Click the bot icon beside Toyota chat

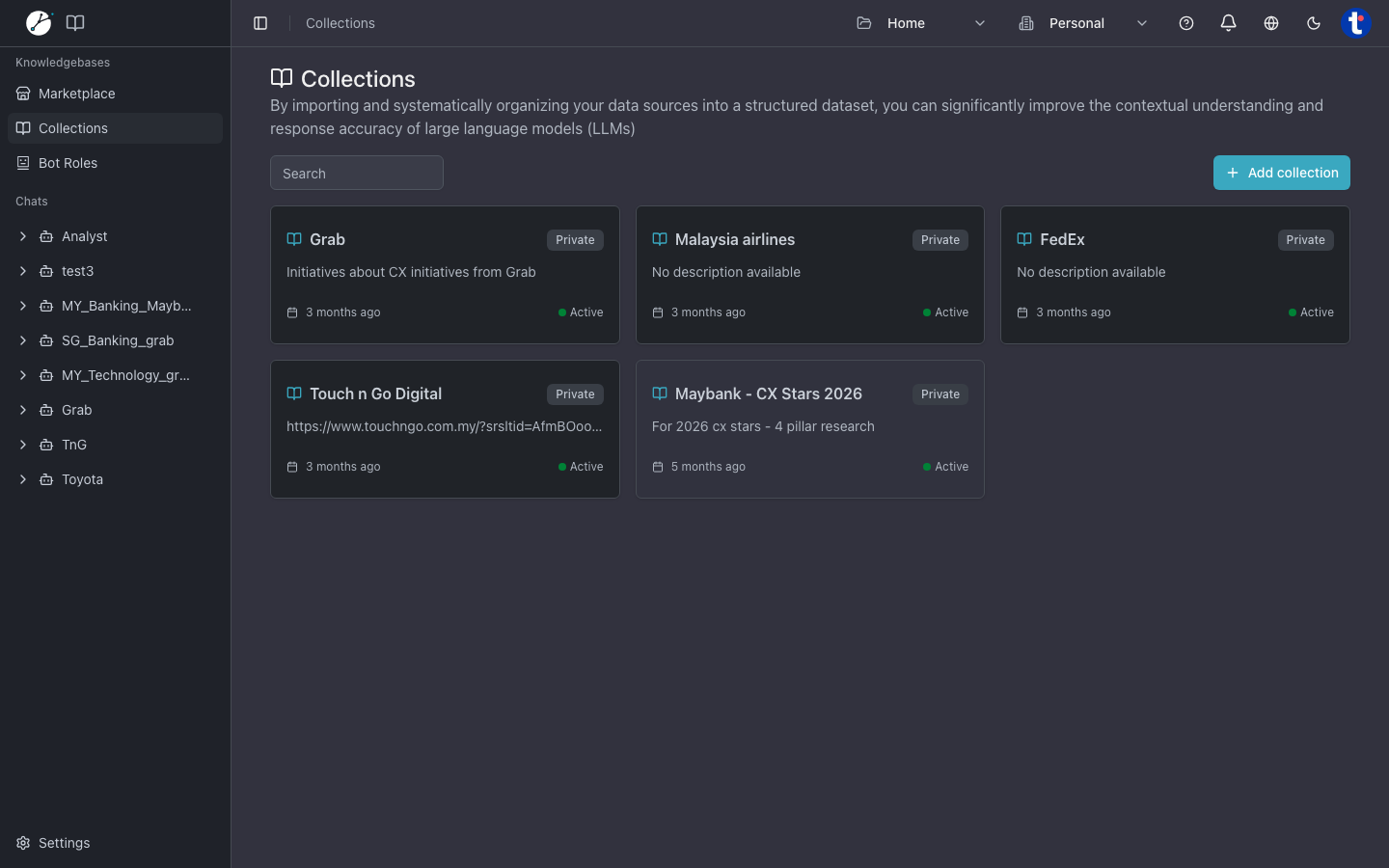(46, 479)
